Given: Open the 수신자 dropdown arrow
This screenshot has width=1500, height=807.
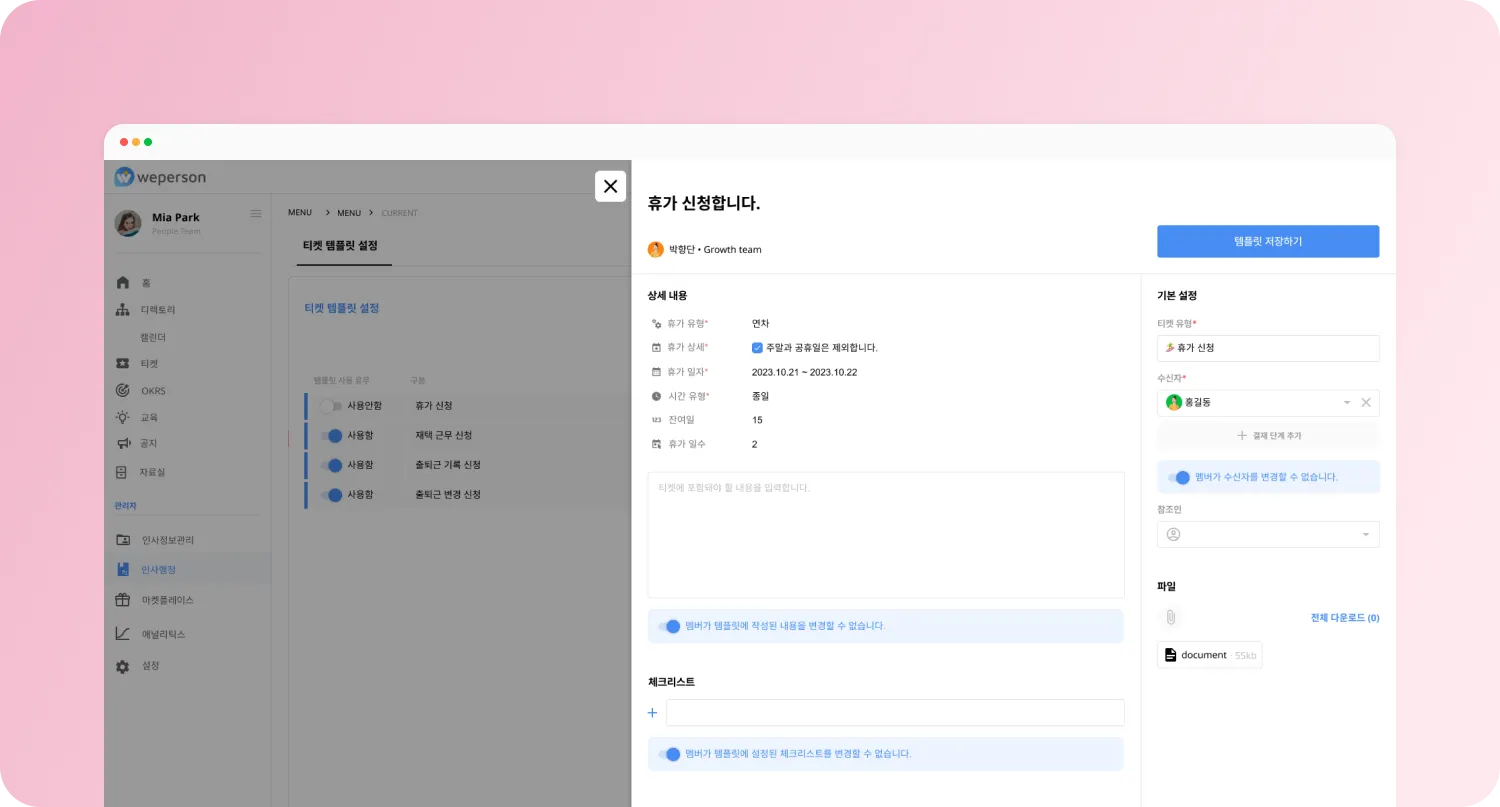Looking at the screenshot, I should [x=1347, y=403].
